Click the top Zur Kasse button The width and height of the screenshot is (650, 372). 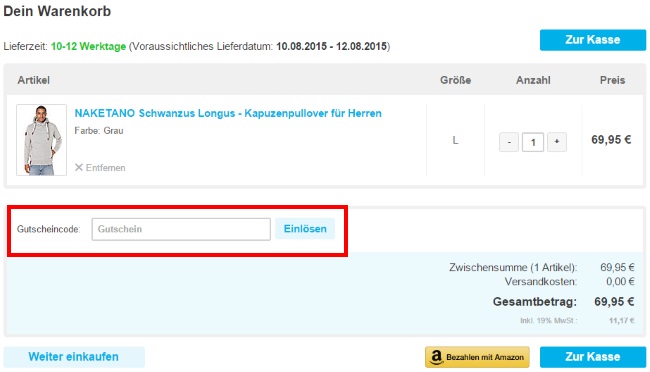tap(593, 40)
